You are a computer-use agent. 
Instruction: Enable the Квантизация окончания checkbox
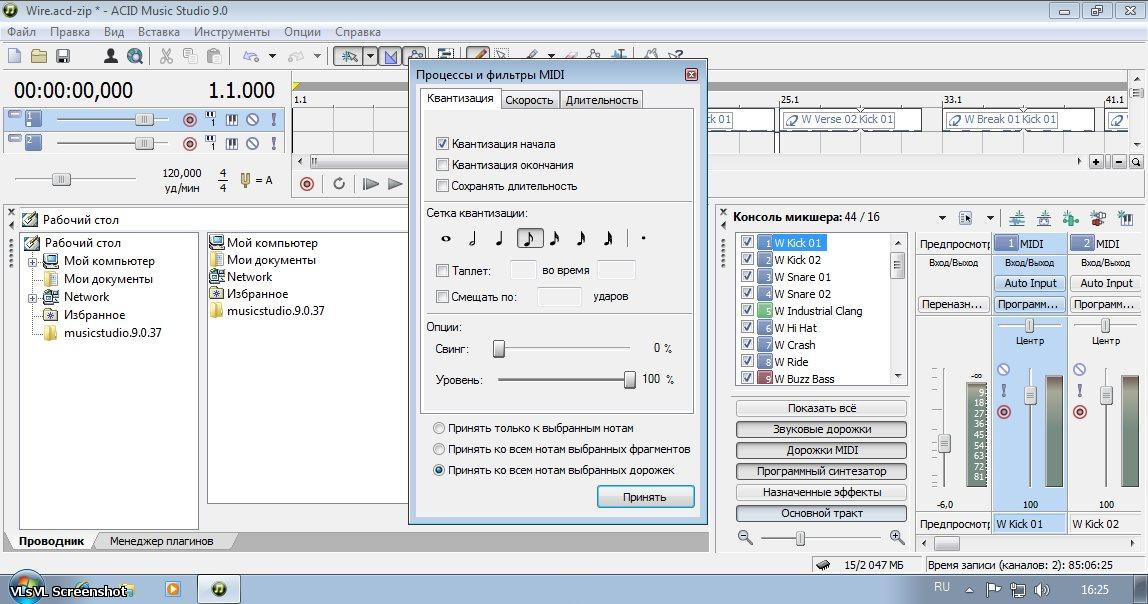click(x=442, y=165)
